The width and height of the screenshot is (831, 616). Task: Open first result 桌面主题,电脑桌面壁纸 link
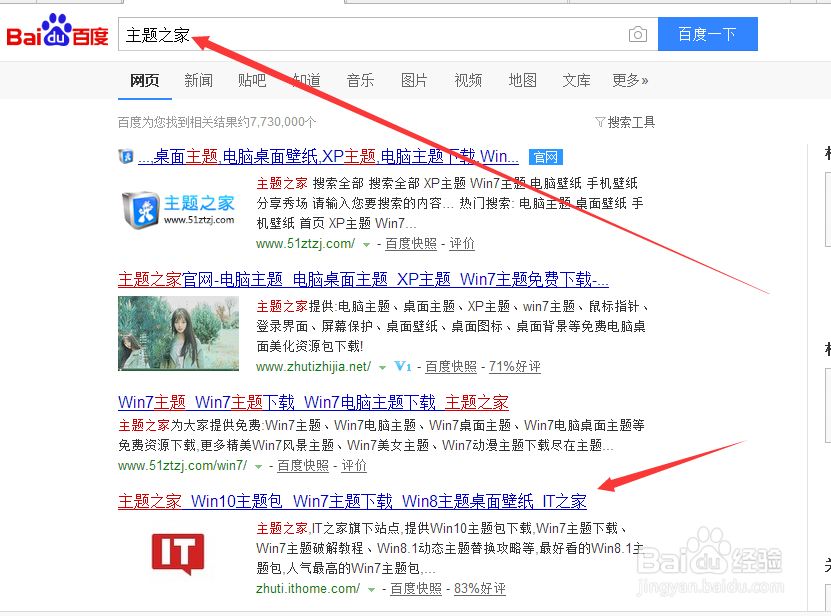(329, 156)
